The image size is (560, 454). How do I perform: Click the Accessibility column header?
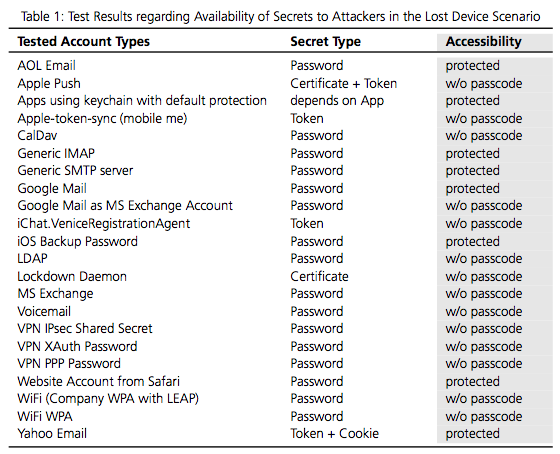pyautogui.click(x=484, y=41)
